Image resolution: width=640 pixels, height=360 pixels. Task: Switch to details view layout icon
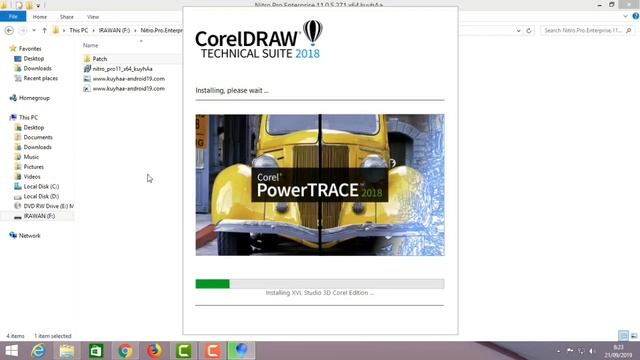pyautogui.click(x=623, y=336)
